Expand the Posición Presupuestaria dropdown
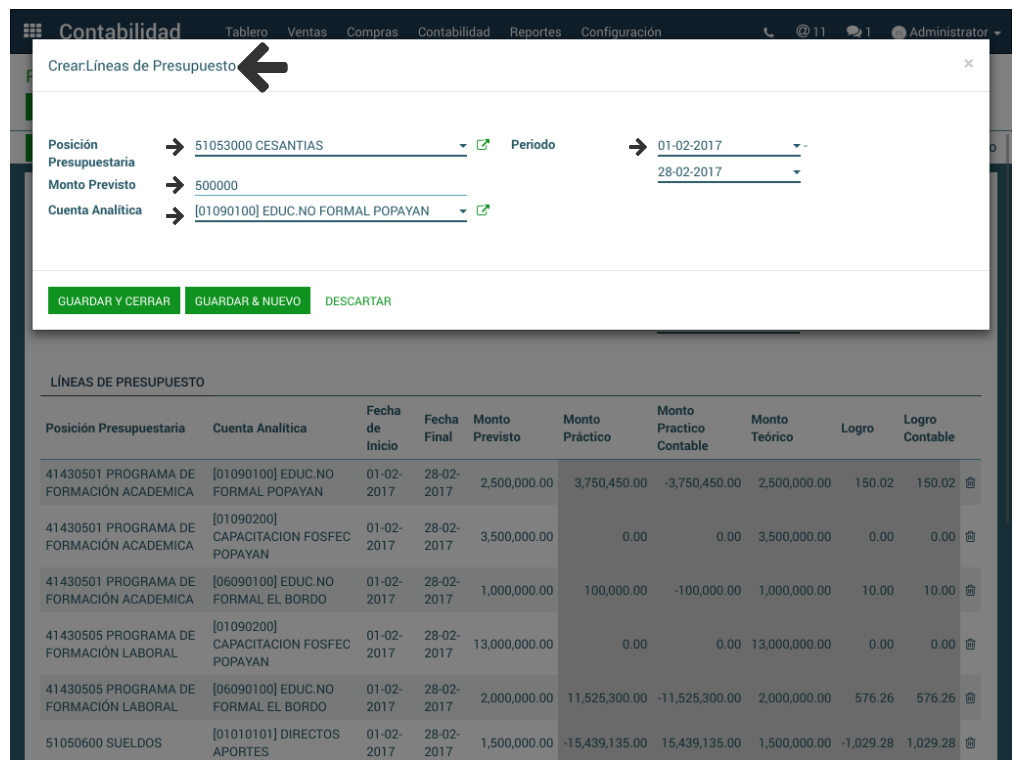 tap(462, 146)
